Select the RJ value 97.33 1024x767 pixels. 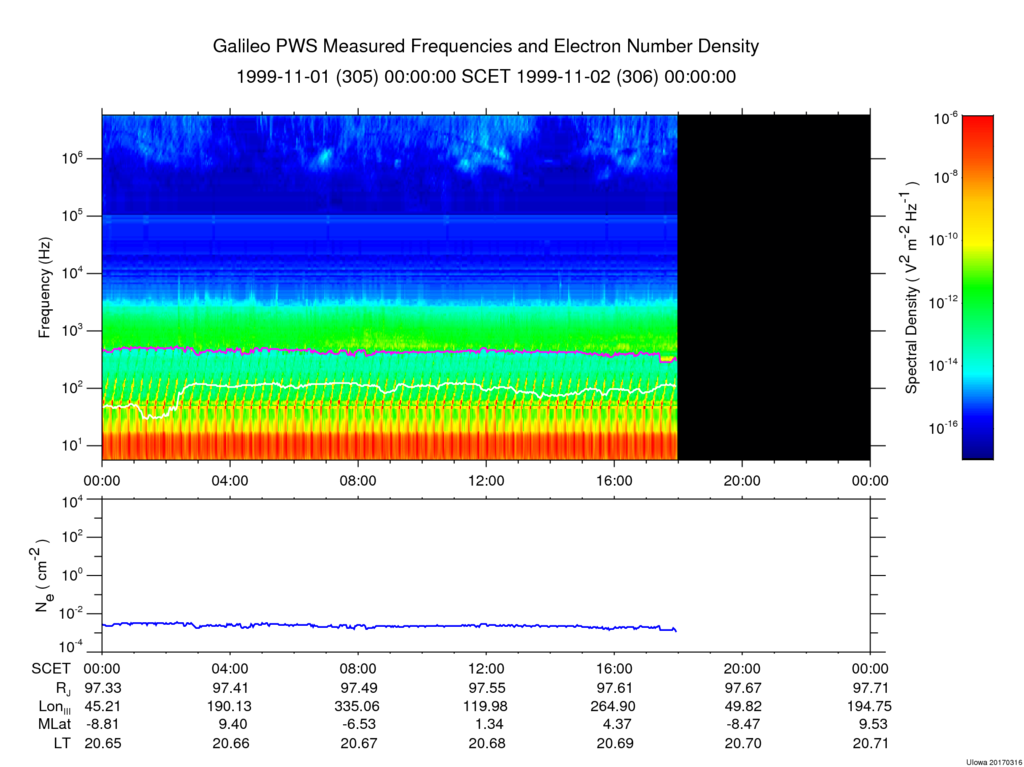click(103, 688)
